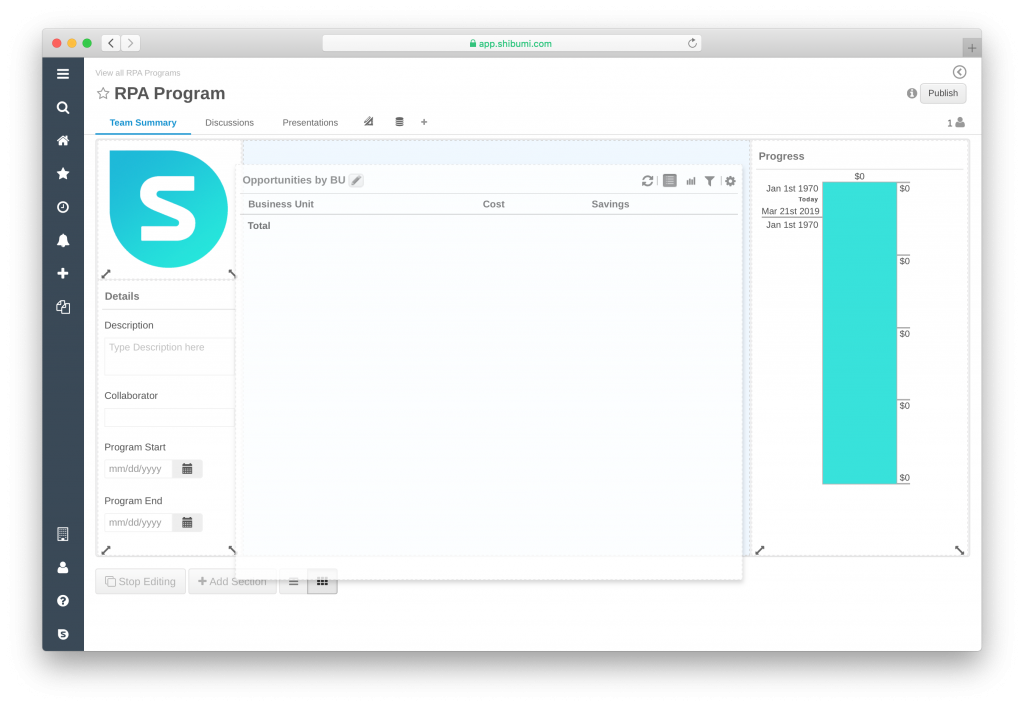
Task: Edit the Opportunities by BU section title
Action: [x=356, y=181]
